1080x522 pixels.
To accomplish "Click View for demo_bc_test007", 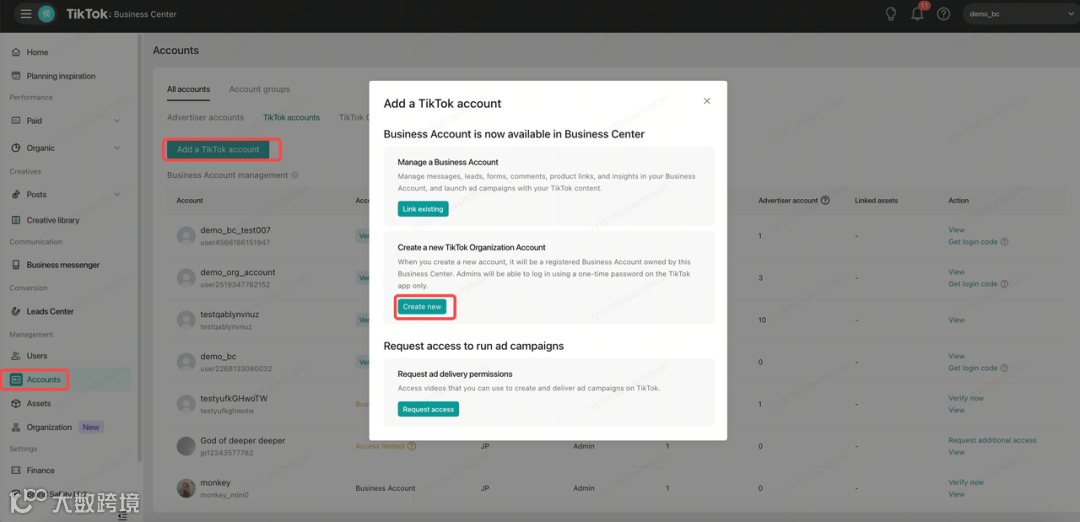I will pos(956,230).
